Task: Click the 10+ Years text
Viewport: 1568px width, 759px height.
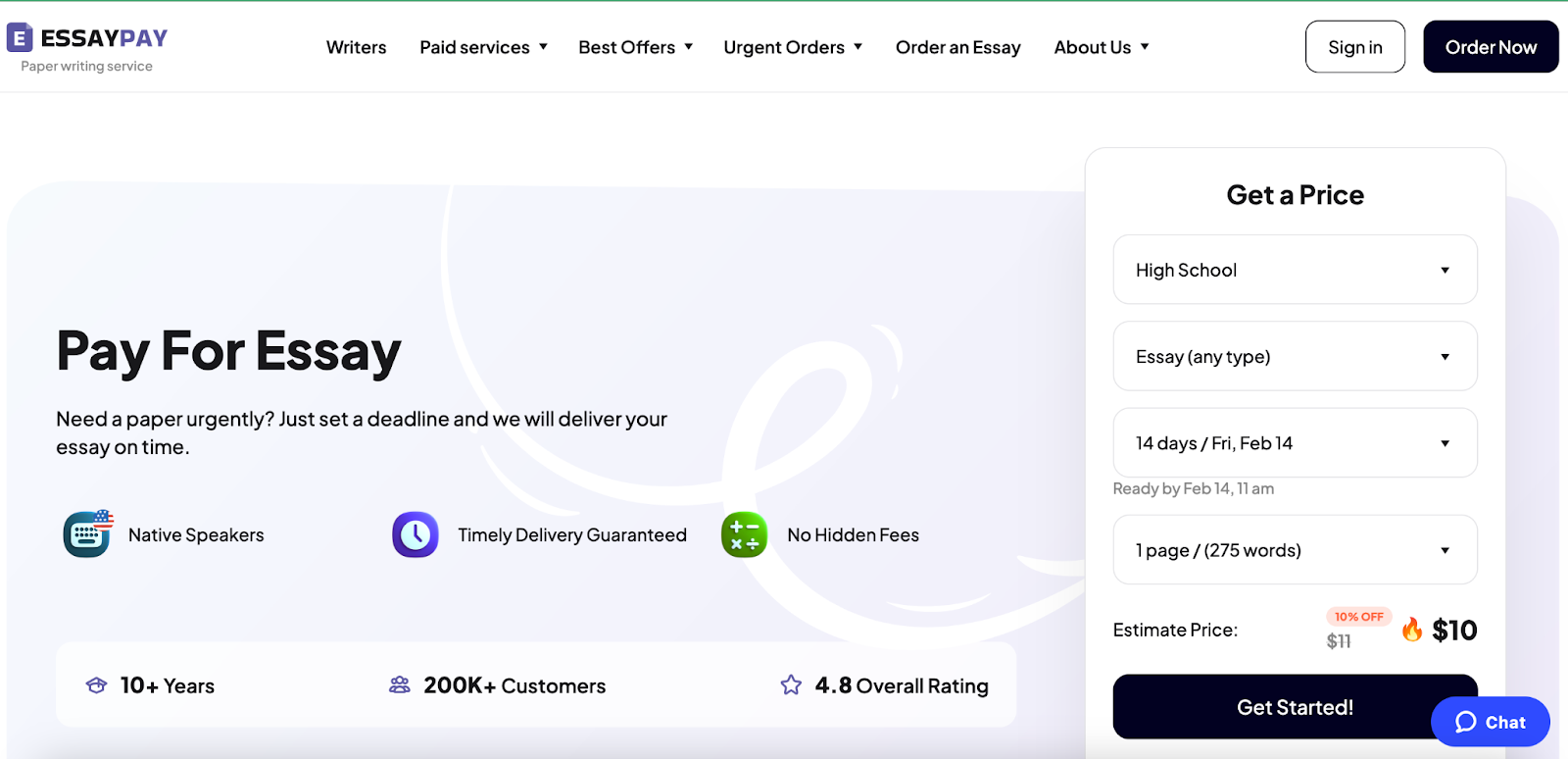Action: [x=168, y=685]
